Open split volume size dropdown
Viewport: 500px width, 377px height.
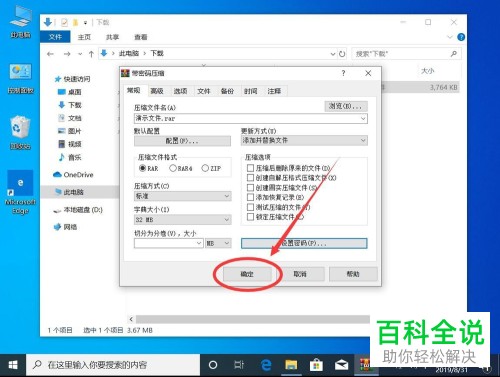(199, 243)
